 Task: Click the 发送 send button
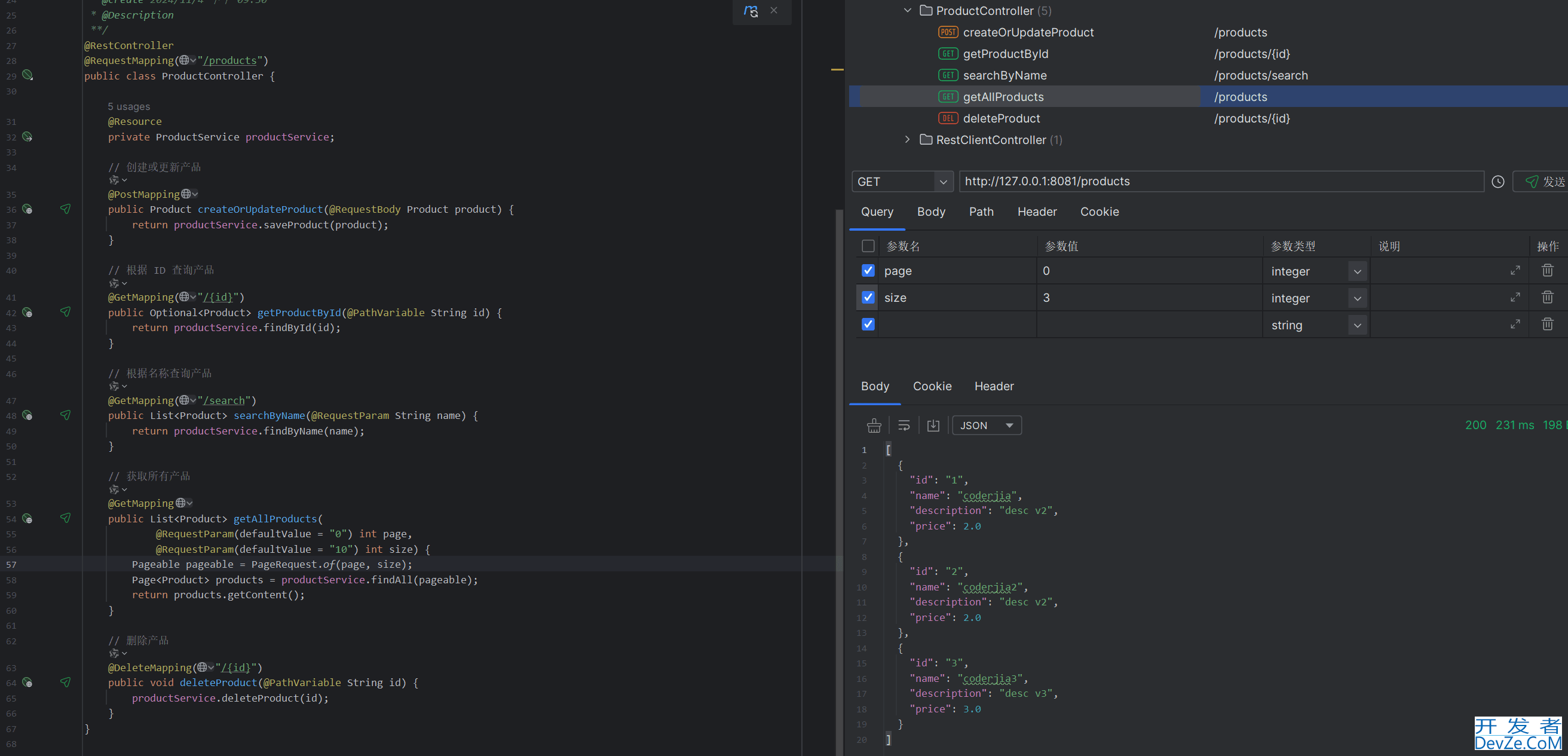coord(1542,182)
